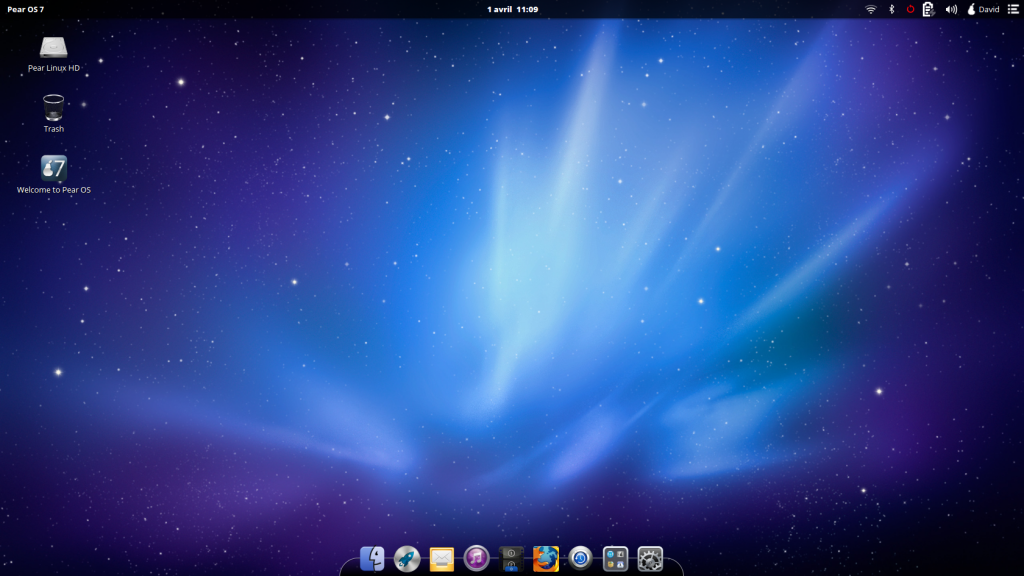
Task: Launch the rocket Launchpad app in dock
Action: point(407,558)
